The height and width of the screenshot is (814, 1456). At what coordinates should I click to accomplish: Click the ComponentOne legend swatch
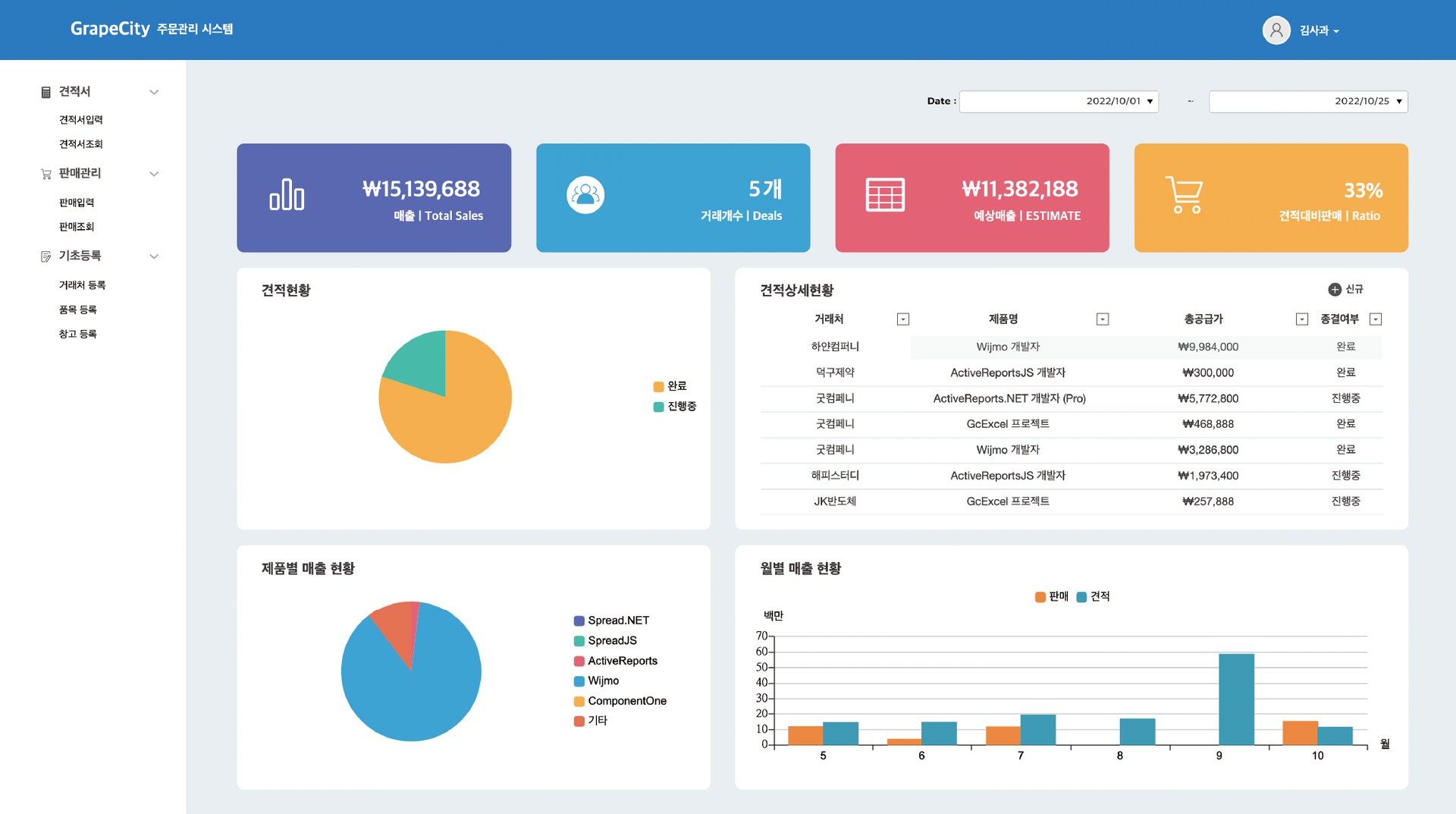tap(579, 702)
